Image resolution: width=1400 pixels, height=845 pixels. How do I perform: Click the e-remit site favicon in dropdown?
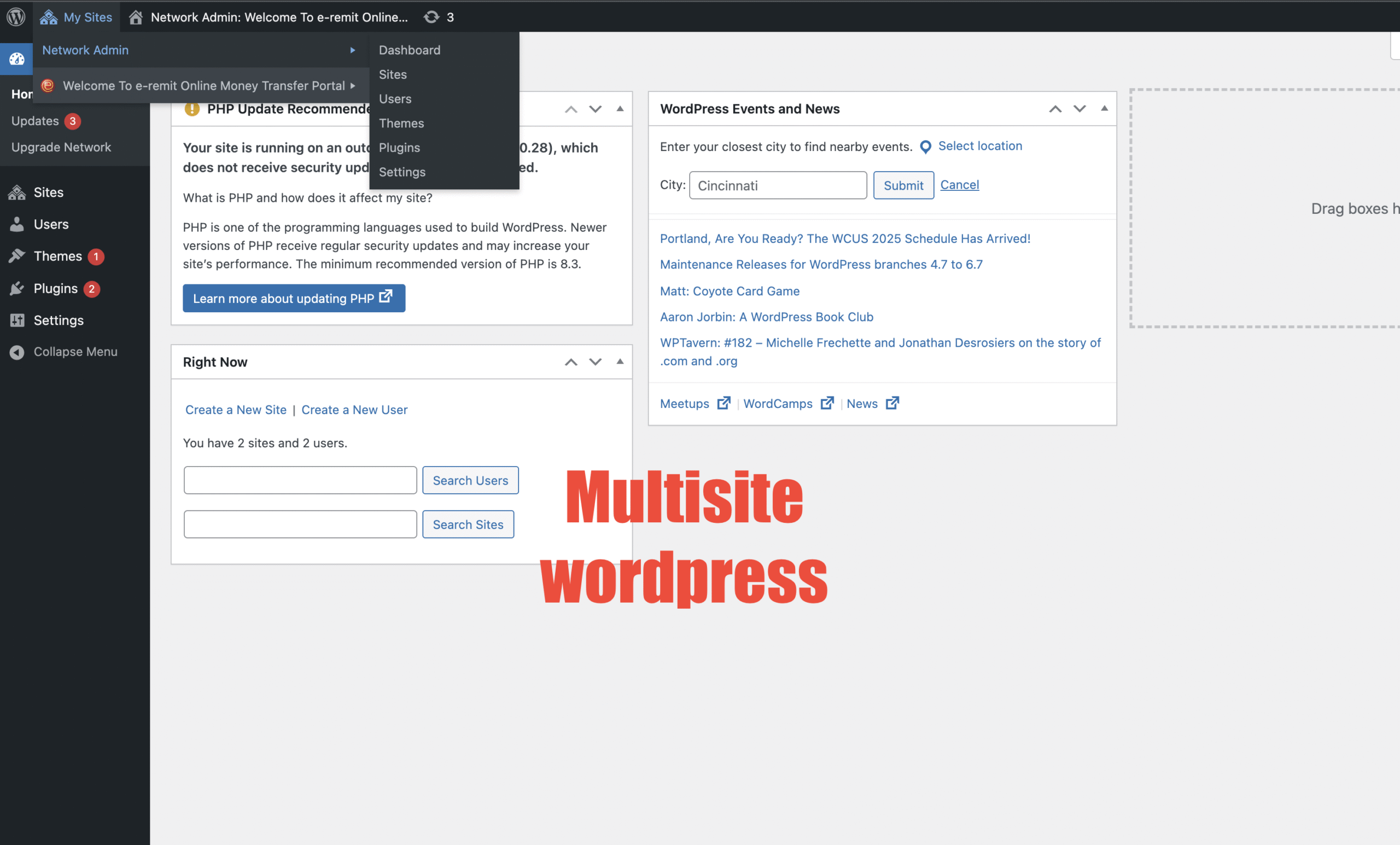tap(48, 85)
